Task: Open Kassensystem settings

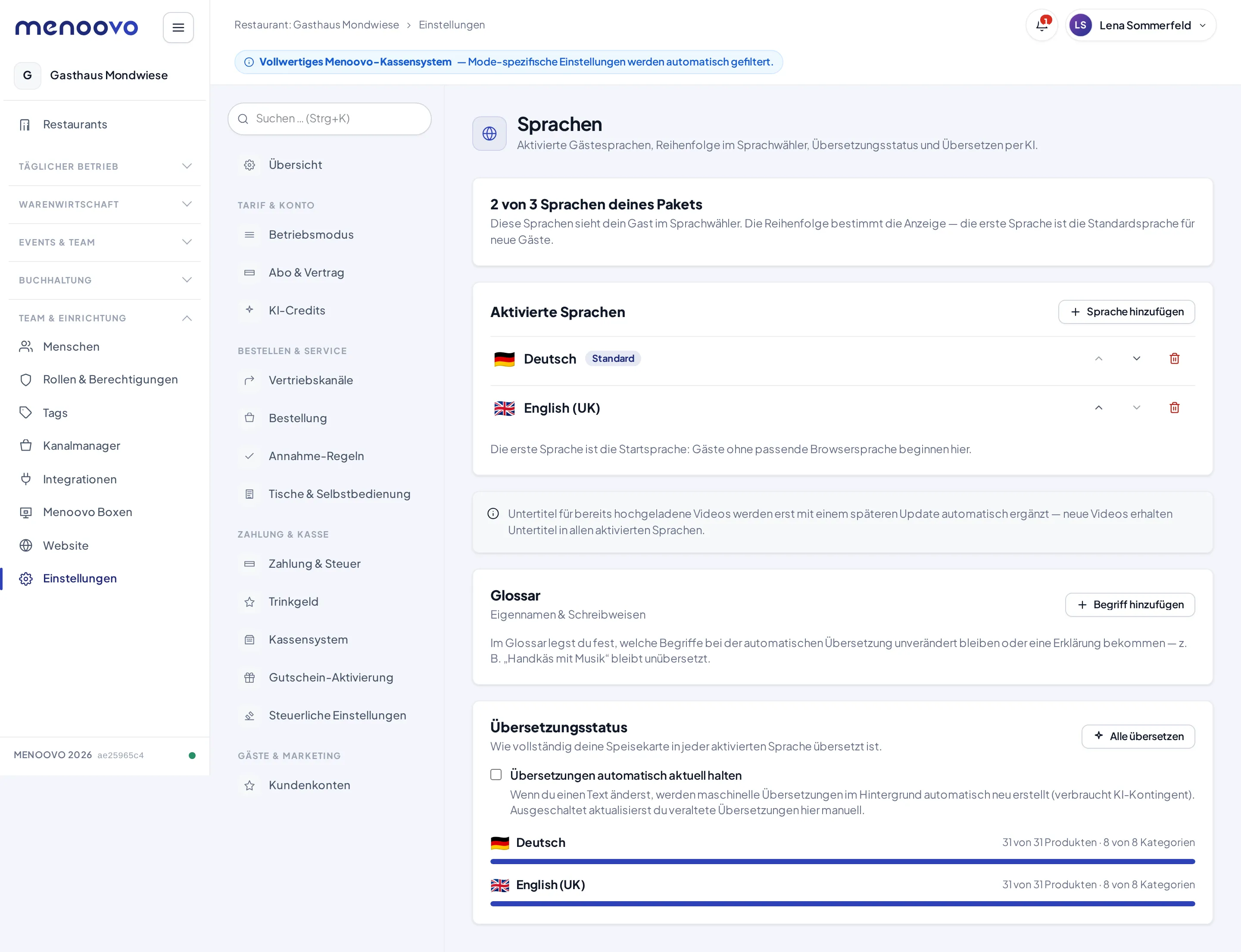Action: click(329, 640)
